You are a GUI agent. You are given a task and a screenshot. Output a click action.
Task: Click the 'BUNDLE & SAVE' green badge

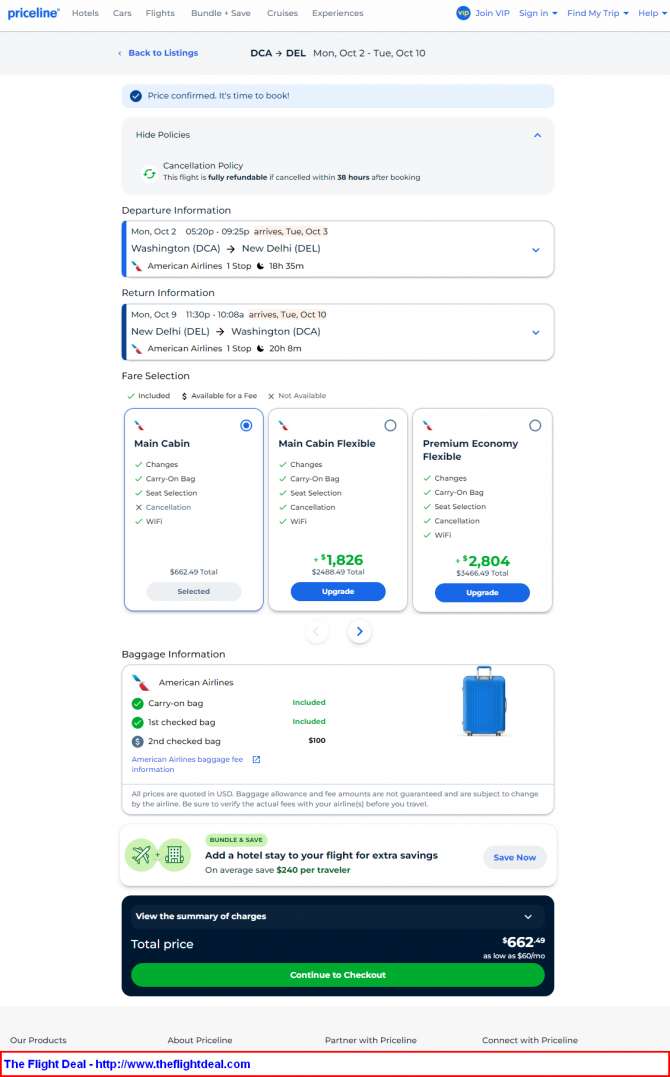tap(236, 840)
